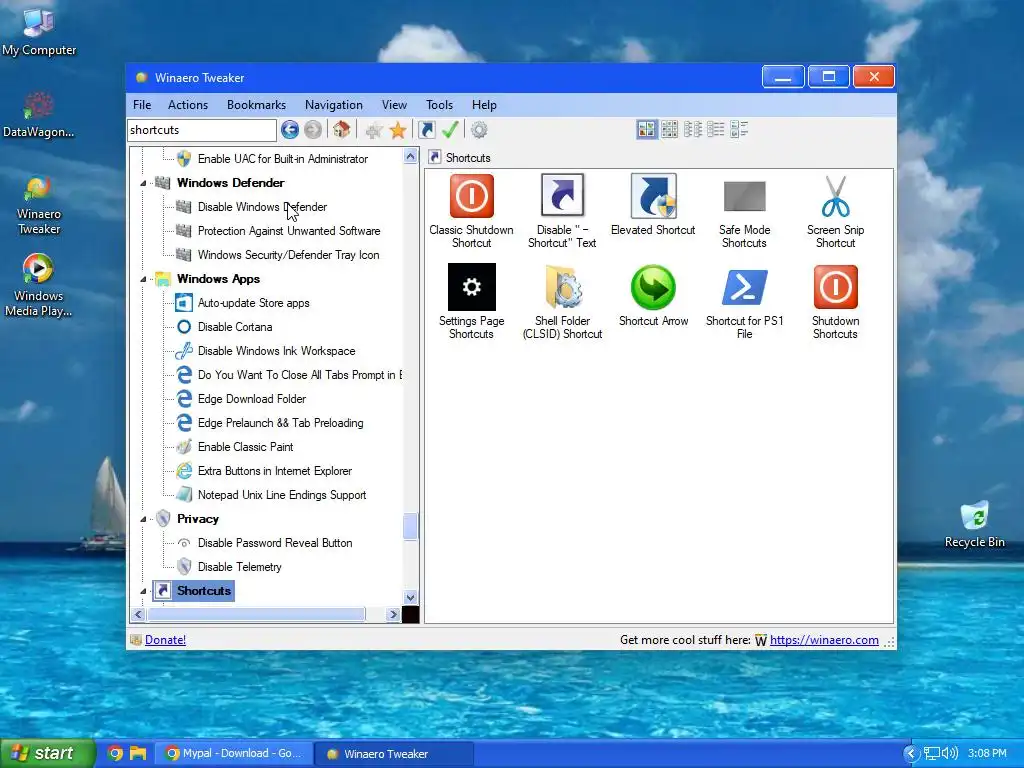Select Windows Security/Defender Tray Icon item
The image size is (1024, 768).
tap(288, 255)
